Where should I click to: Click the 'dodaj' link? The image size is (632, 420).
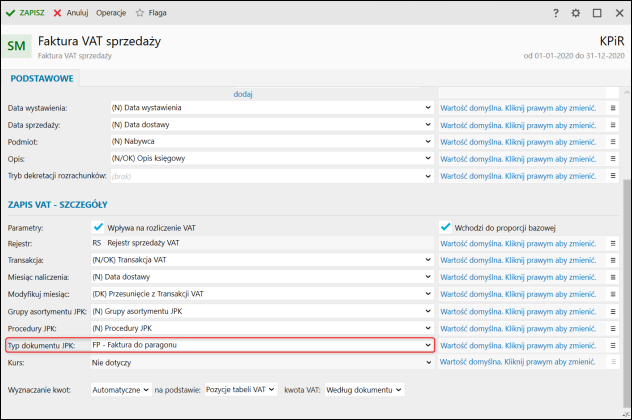[x=243, y=93]
